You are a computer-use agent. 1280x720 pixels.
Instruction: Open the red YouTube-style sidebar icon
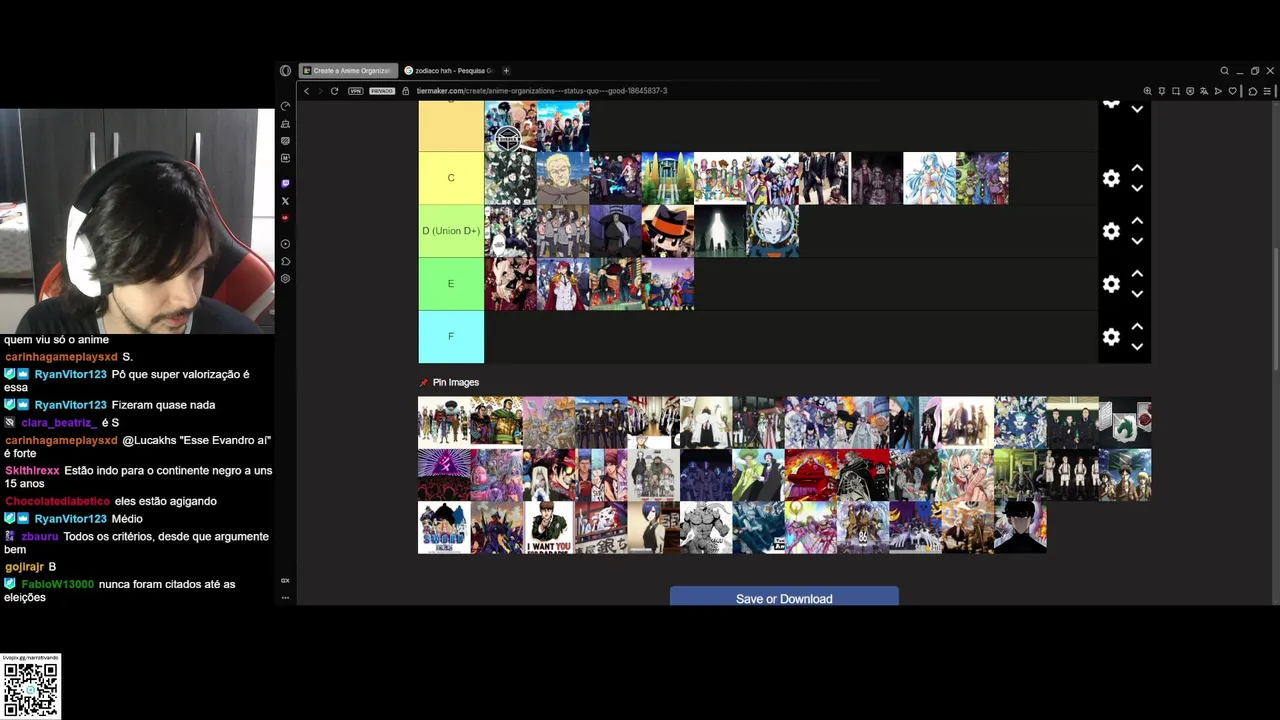(x=285, y=218)
